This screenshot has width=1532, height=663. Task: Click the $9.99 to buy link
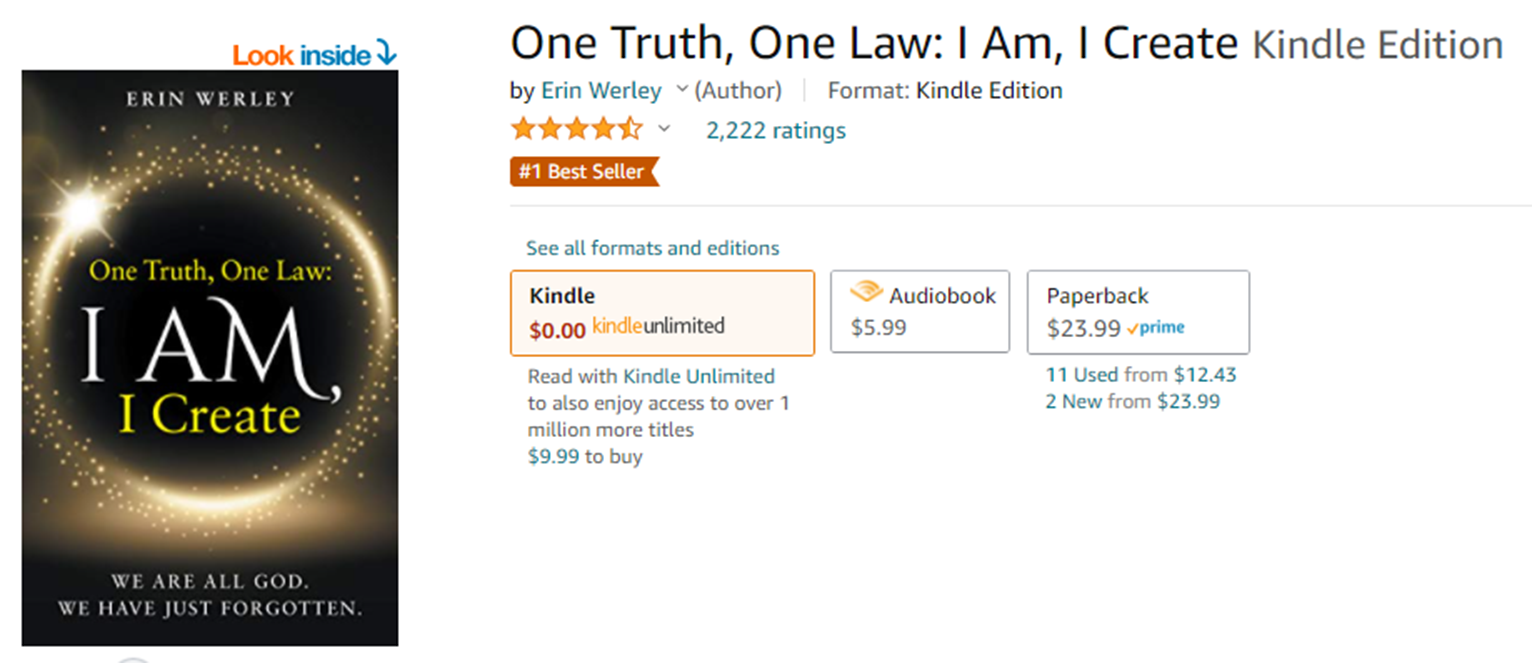[x=585, y=457]
